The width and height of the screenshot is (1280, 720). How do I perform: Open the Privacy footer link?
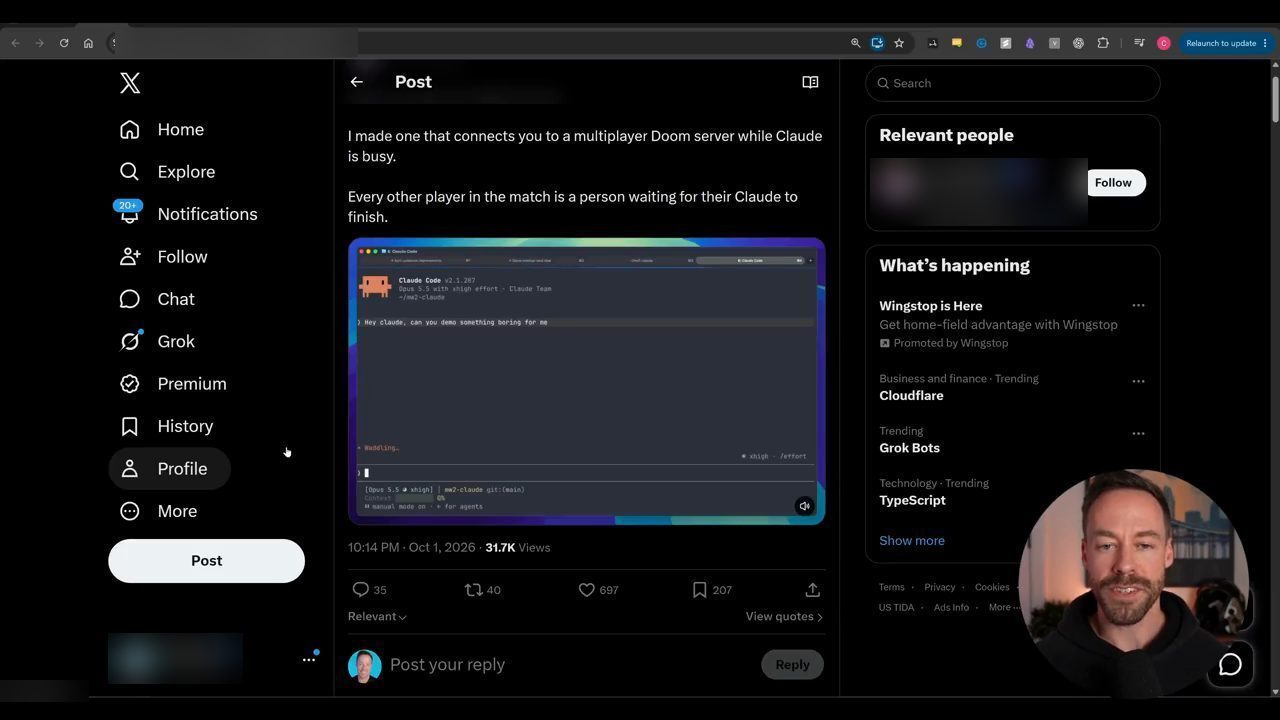940,587
